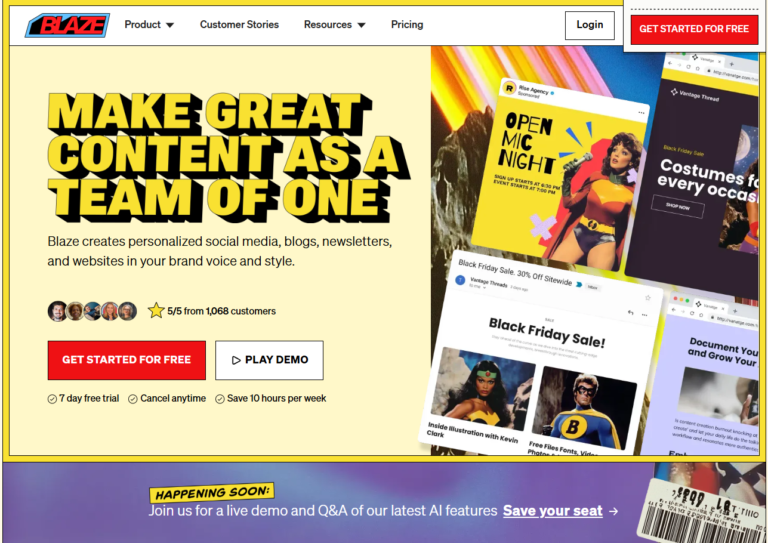The image size is (768, 543).
Task: Click the checkmark icon beside Cancel anytime
Action: coord(133,399)
